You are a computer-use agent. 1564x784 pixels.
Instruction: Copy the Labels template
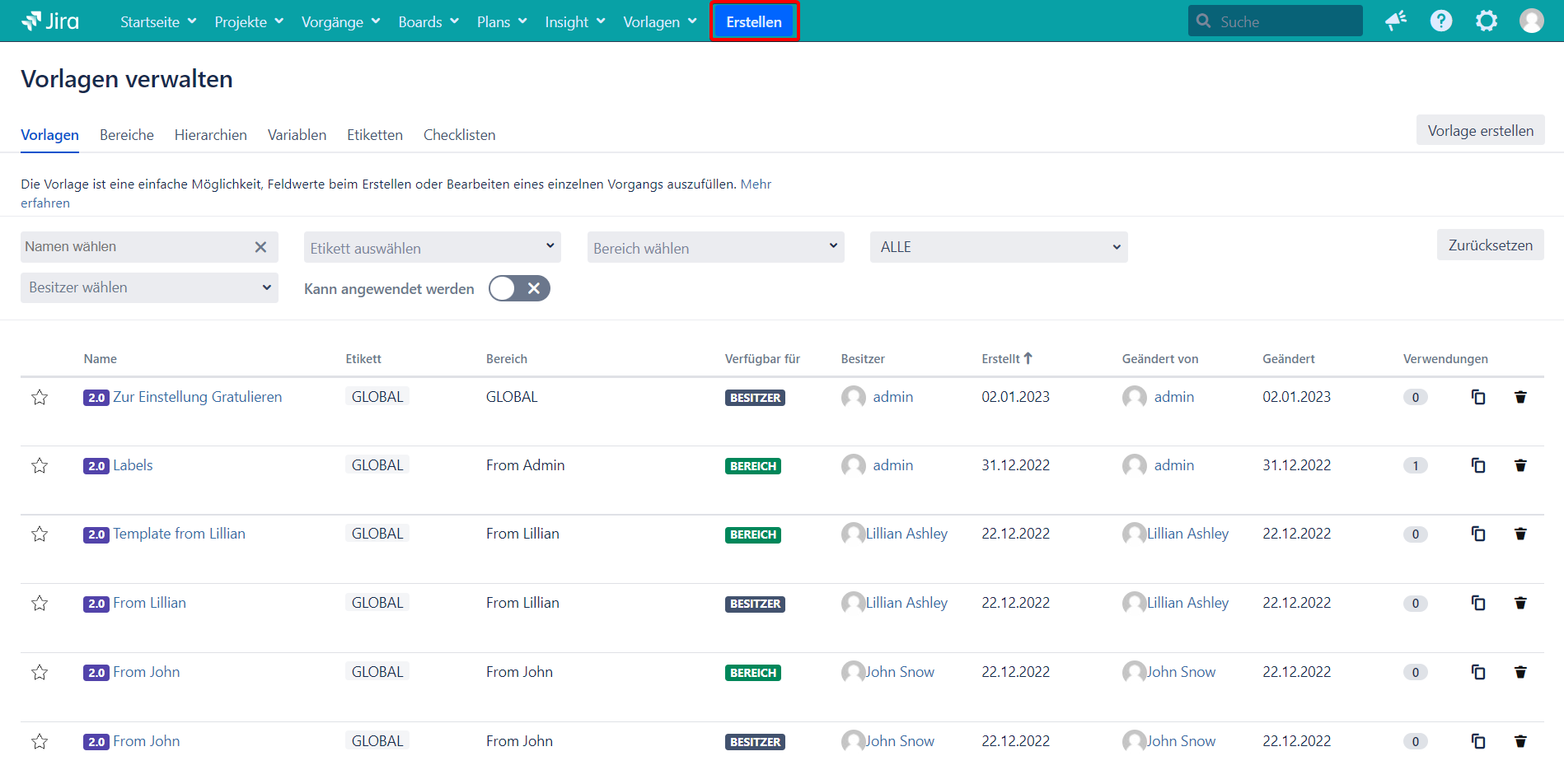(x=1478, y=466)
